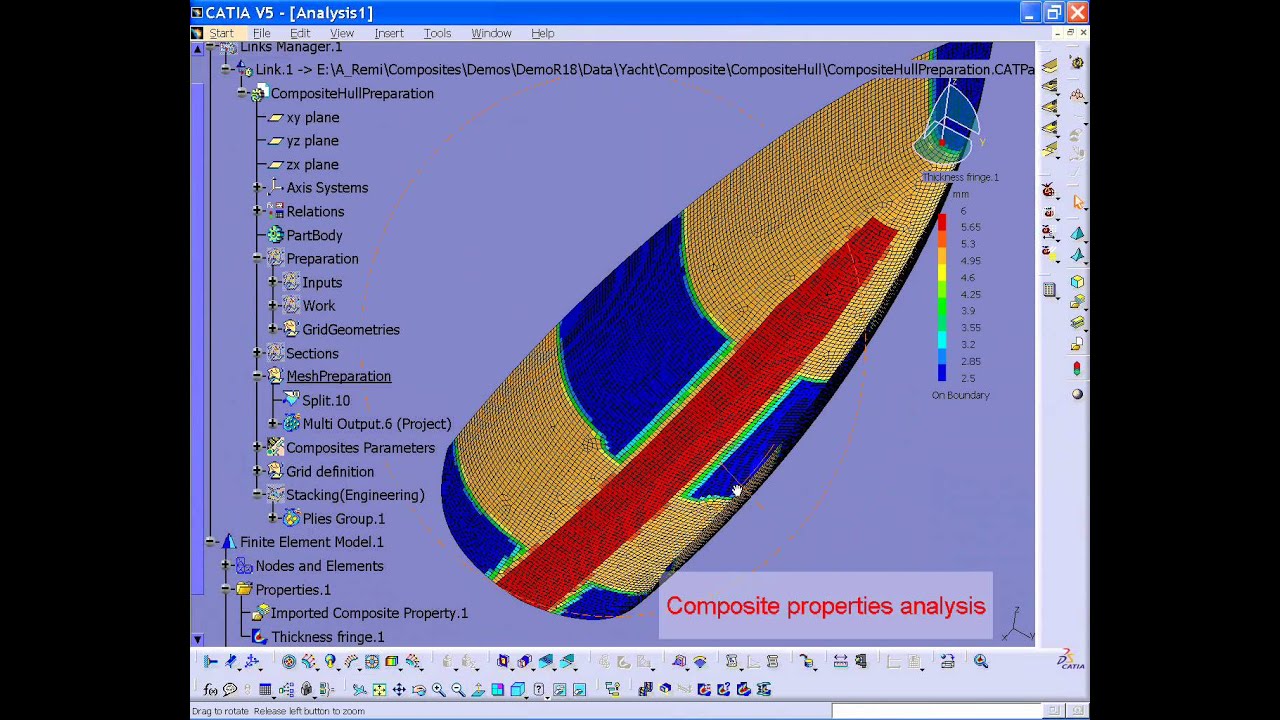Click the magnifier icon ending the upper bottom toolbar
This screenshot has height=720, width=1280.
[x=981, y=661]
